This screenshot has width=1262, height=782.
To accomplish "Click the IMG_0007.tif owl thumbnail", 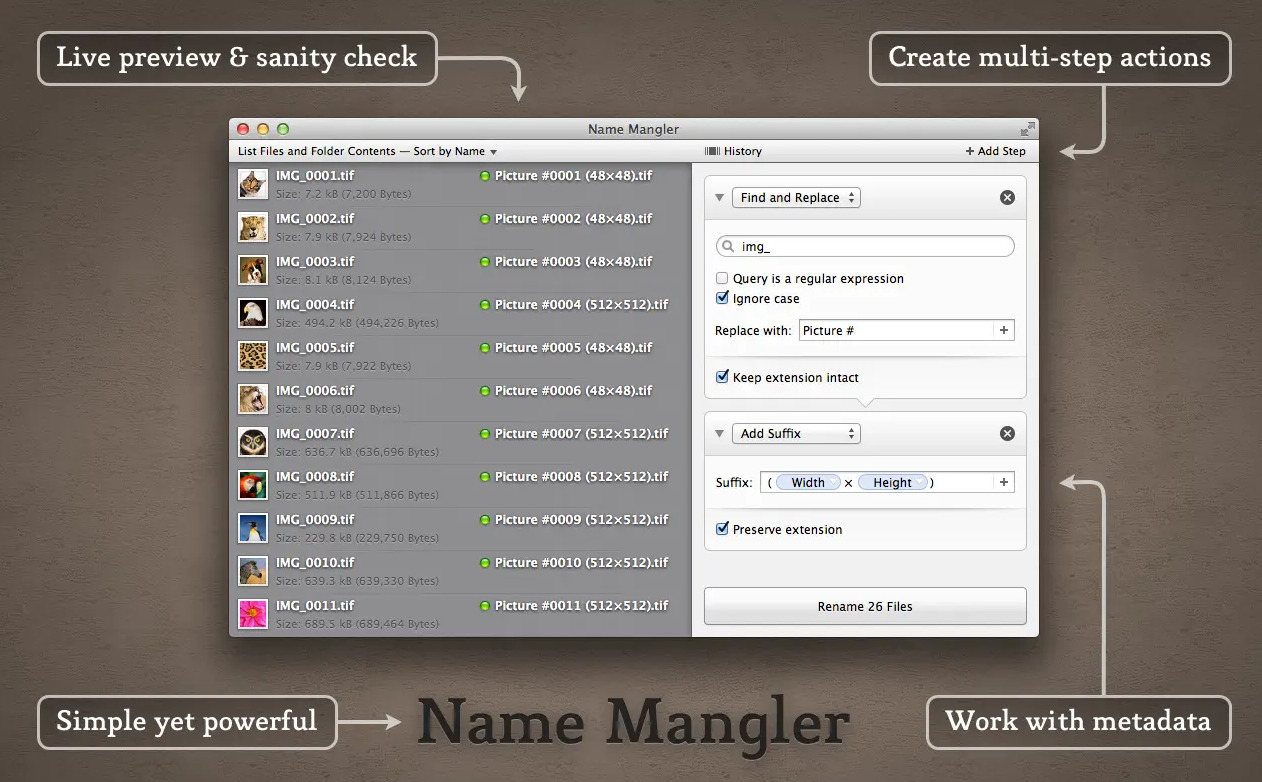I will pyautogui.click(x=252, y=442).
